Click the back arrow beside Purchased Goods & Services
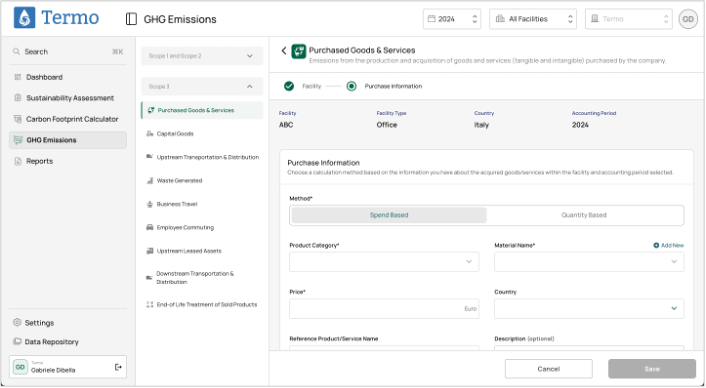706x388 pixels. click(284, 50)
